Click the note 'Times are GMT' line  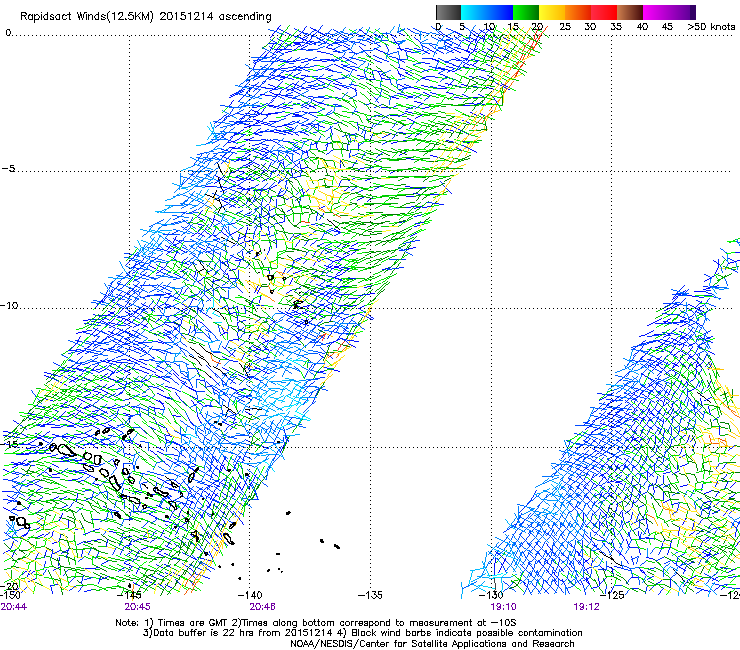tap(316, 623)
